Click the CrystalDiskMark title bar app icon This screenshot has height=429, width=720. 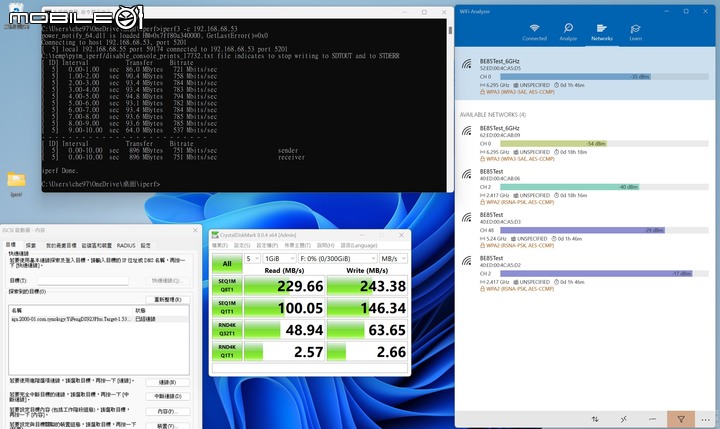point(214,235)
